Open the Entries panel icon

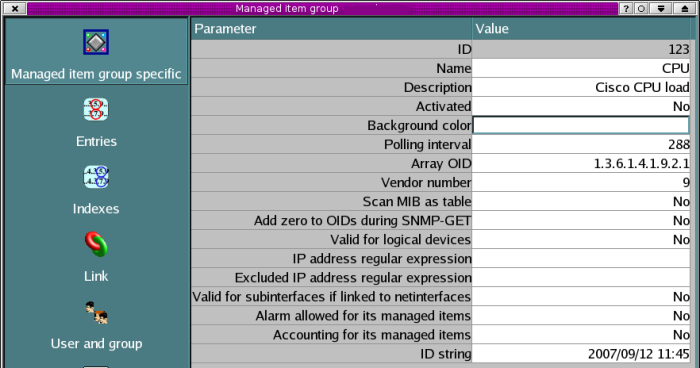click(96, 109)
